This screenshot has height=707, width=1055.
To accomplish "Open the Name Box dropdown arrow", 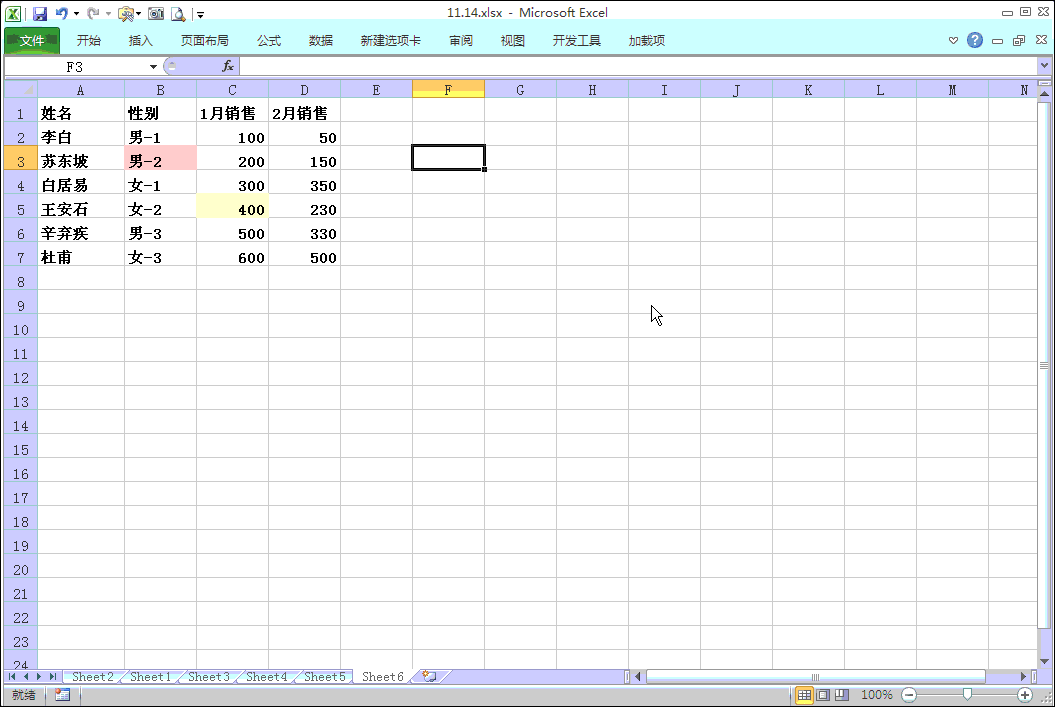I will coord(153,67).
